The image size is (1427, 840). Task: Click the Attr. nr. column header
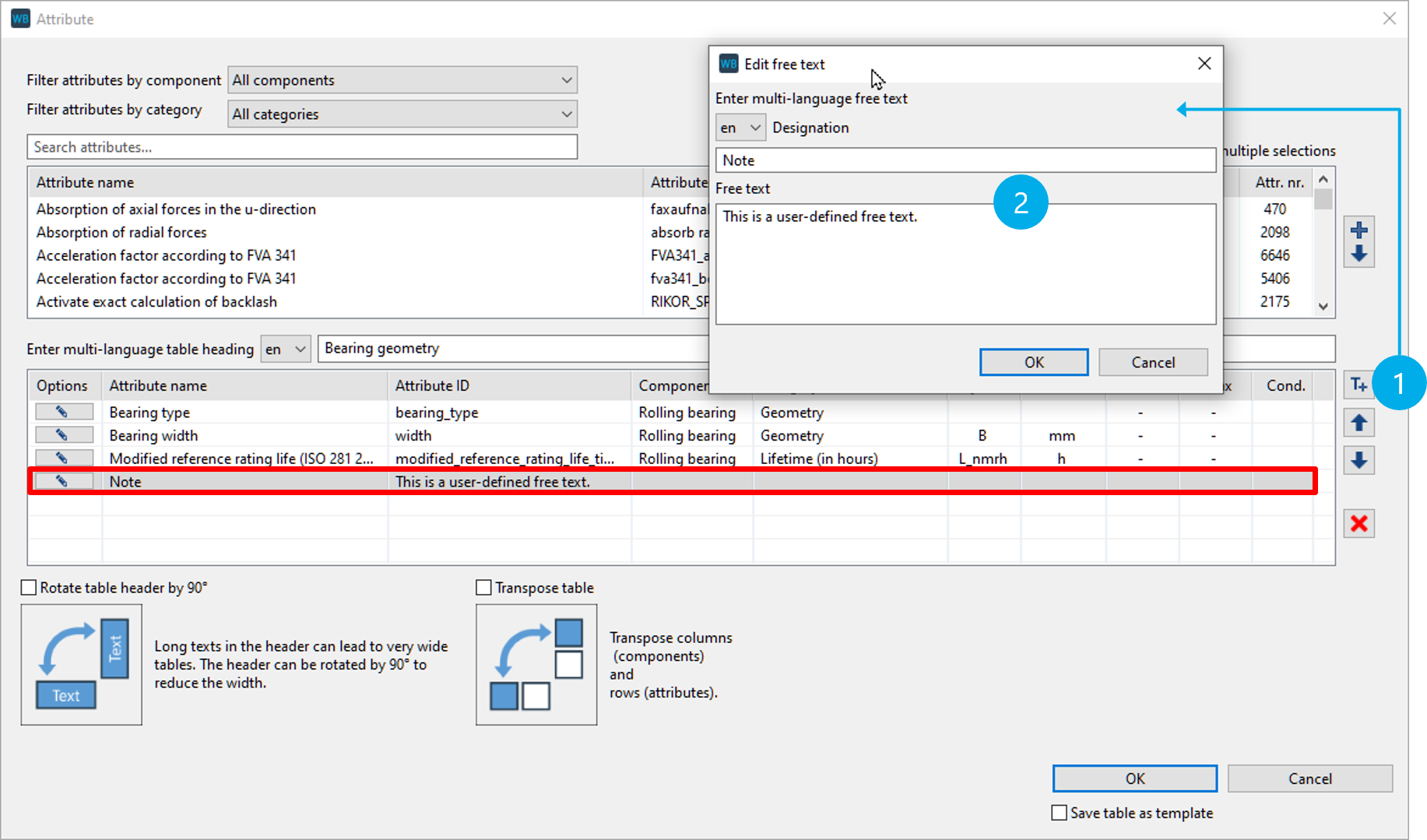pos(1279,182)
